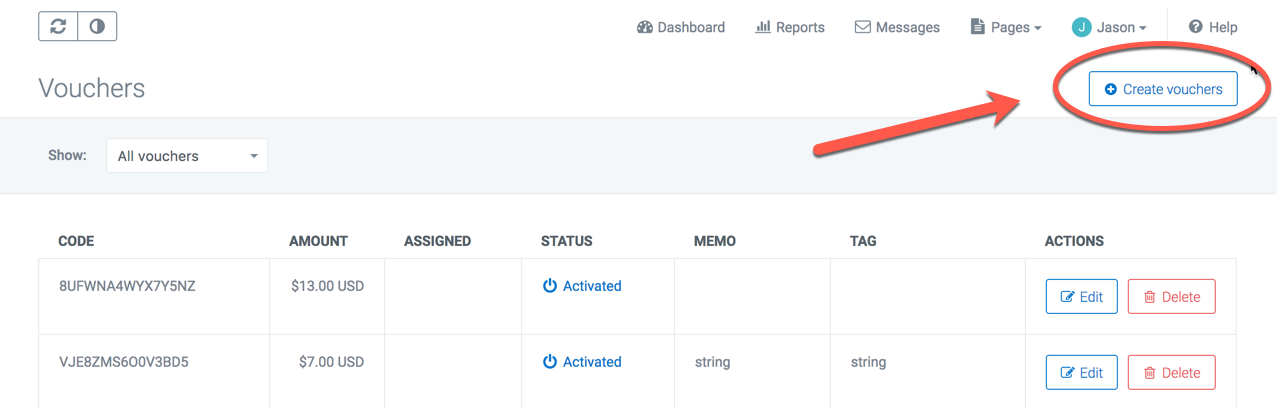Delete the $7.00 USD voucher
The image size is (1277, 408).
[1171, 372]
